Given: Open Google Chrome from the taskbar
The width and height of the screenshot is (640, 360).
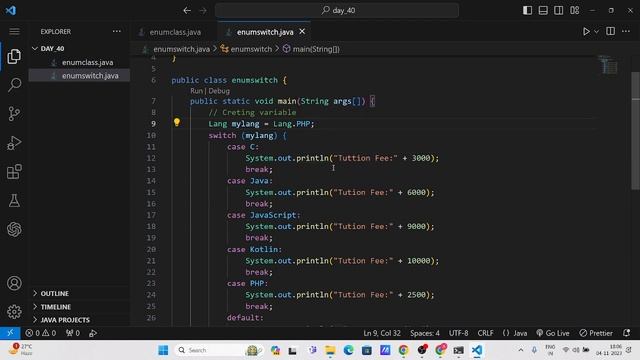Looking at the screenshot, I should pos(403,350).
